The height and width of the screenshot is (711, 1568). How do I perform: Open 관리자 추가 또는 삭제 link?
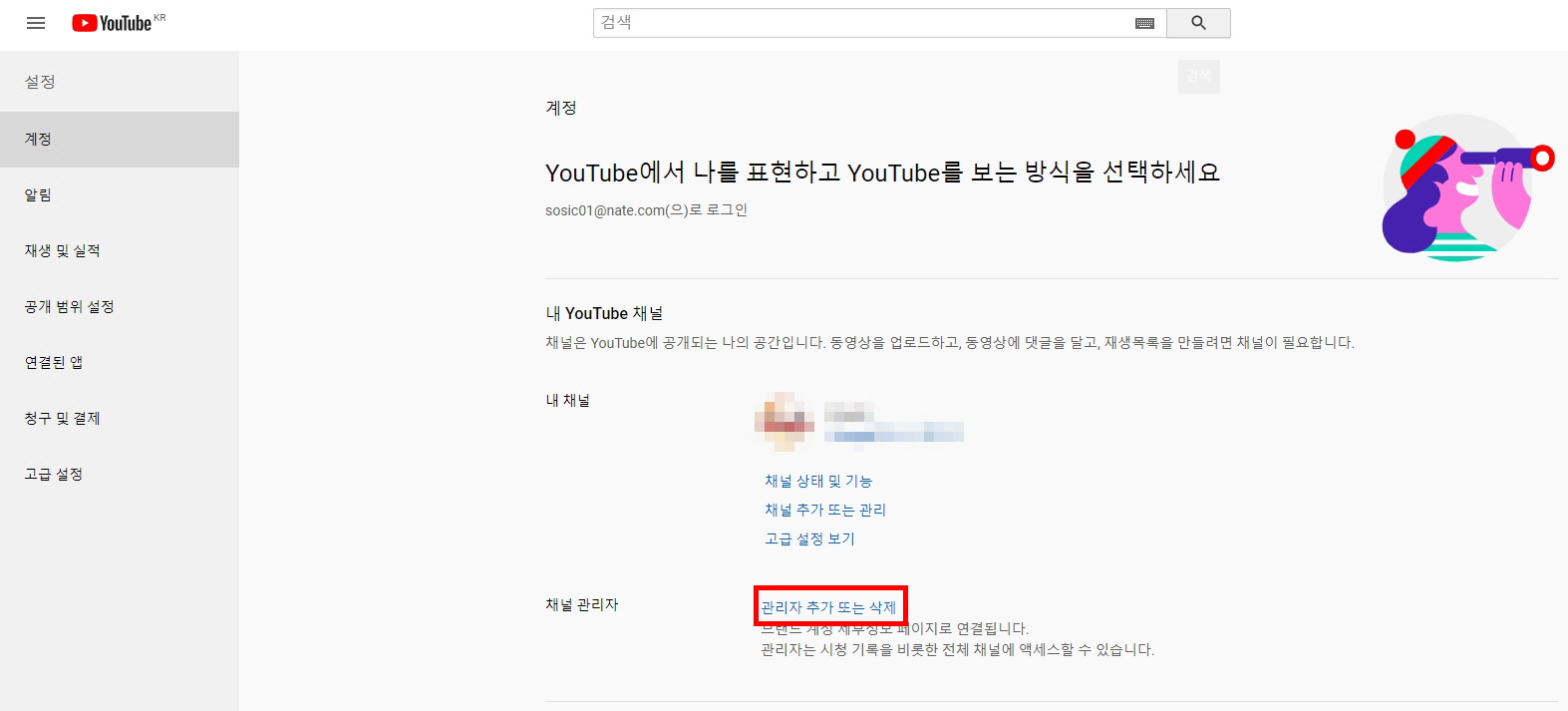[x=828, y=607]
